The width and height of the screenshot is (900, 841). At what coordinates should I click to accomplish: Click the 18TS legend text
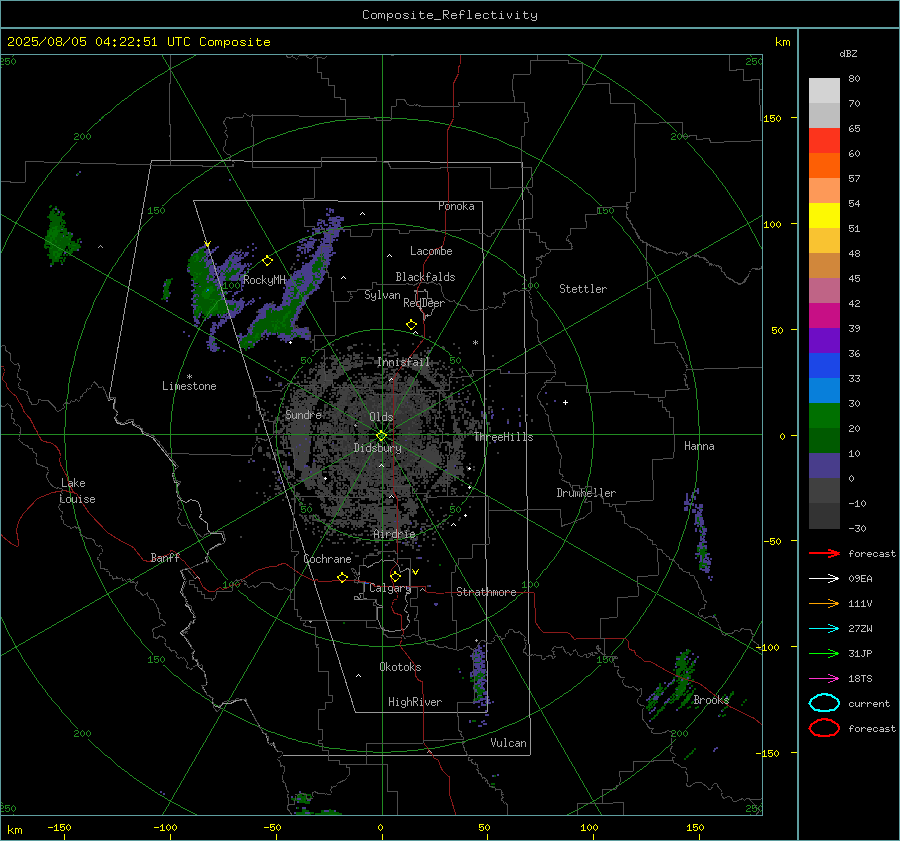point(860,679)
